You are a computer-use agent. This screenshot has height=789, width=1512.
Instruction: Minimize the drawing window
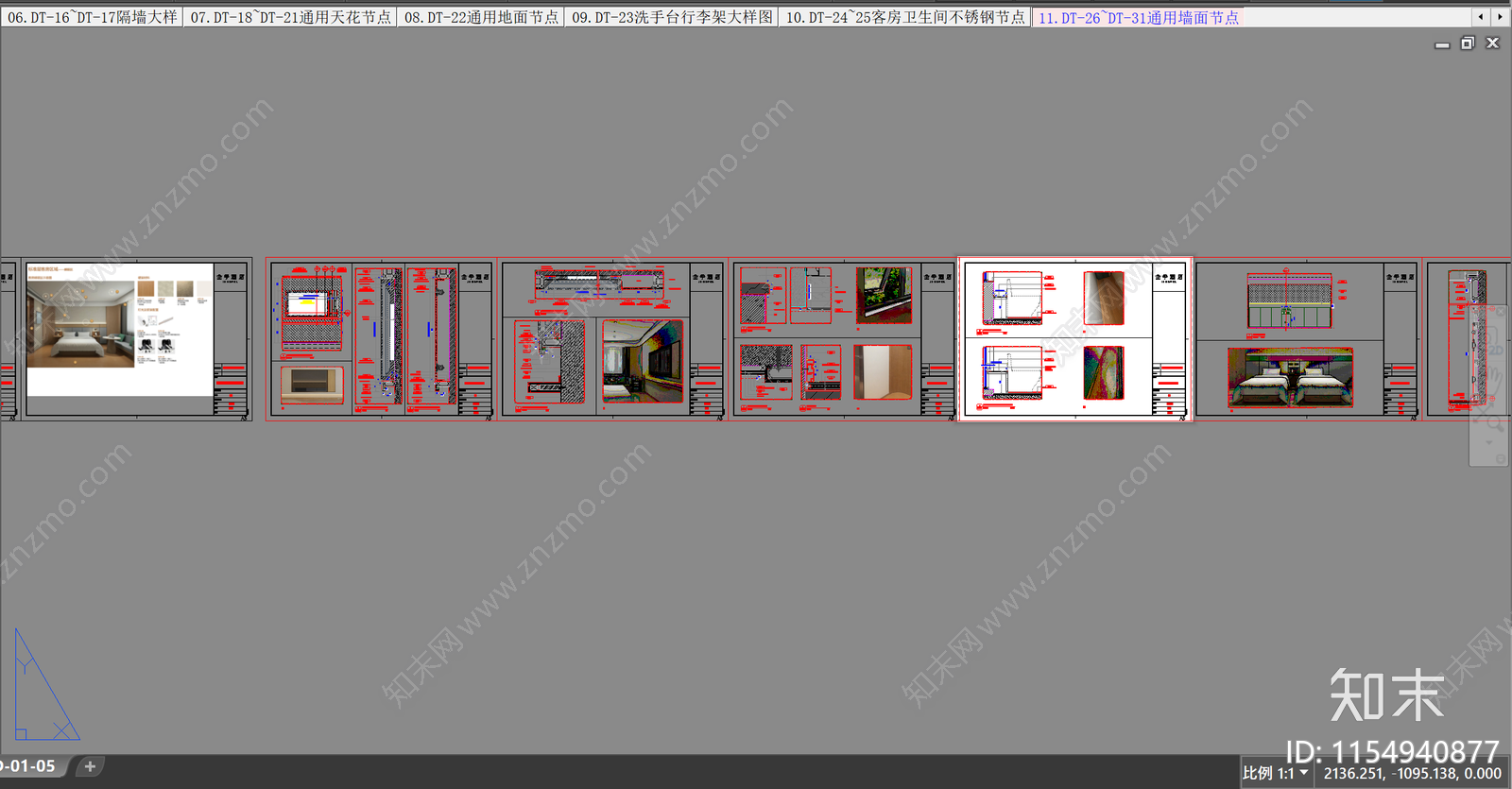(x=1442, y=43)
